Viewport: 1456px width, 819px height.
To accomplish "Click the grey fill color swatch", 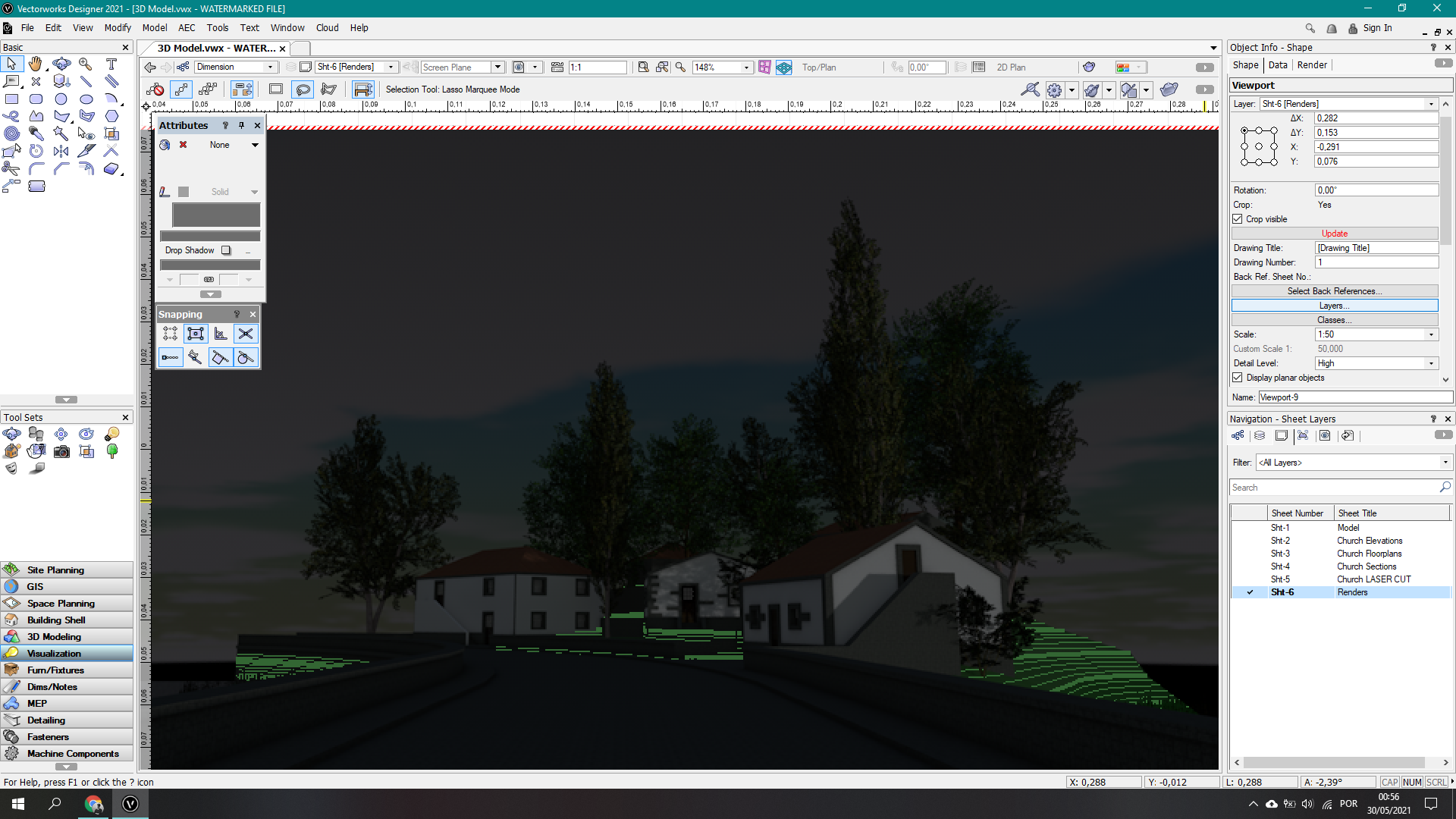I will (x=216, y=215).
